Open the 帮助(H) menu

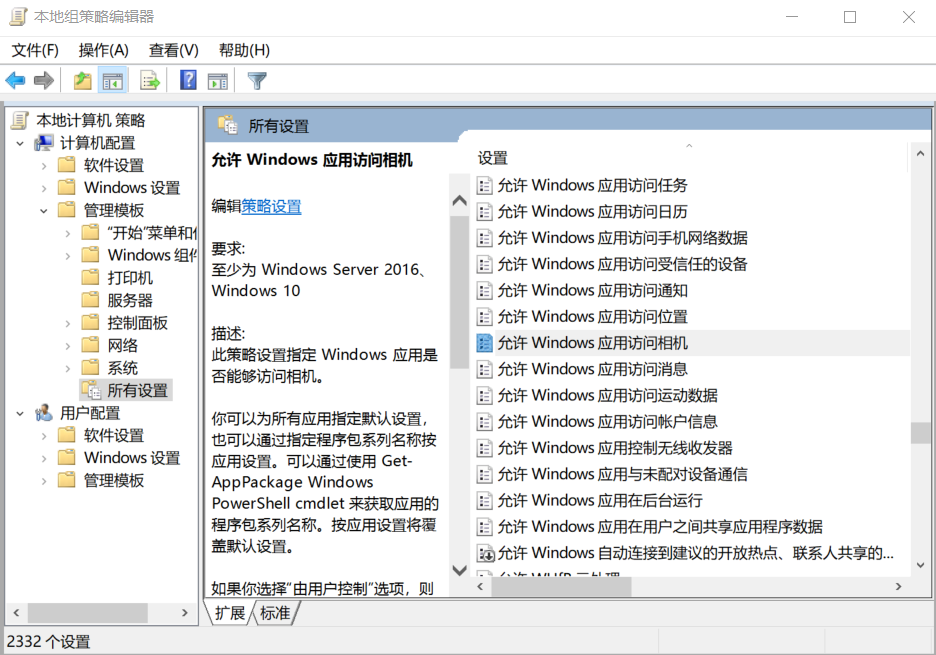244,50
